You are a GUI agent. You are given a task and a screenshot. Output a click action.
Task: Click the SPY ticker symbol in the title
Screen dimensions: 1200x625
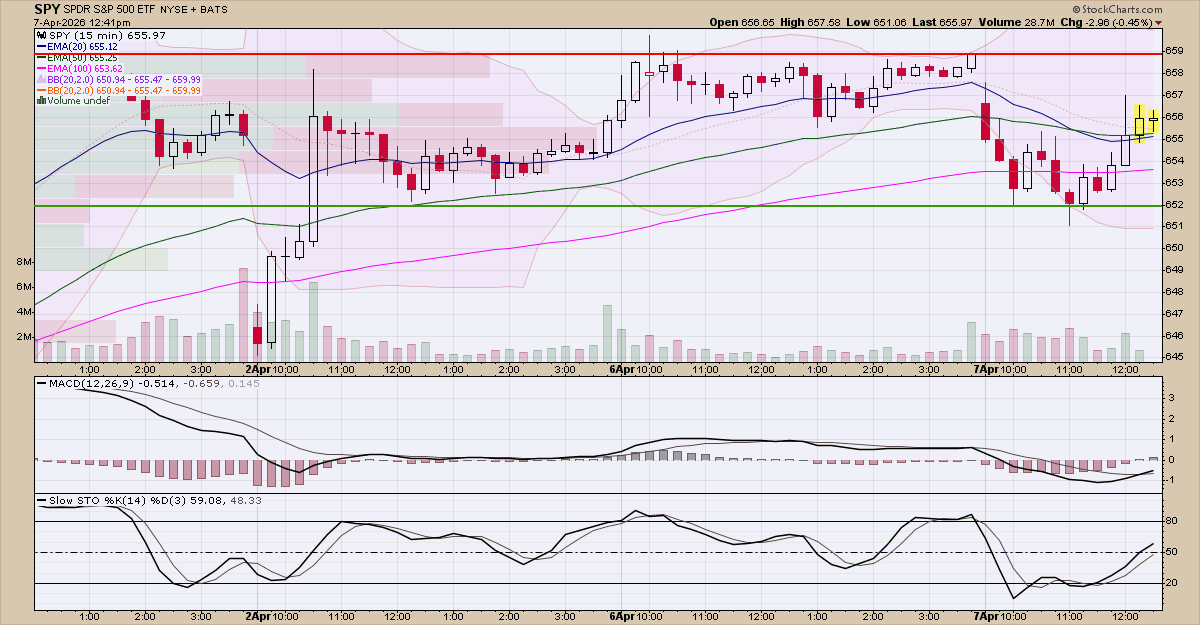click(x=48, y=9)
